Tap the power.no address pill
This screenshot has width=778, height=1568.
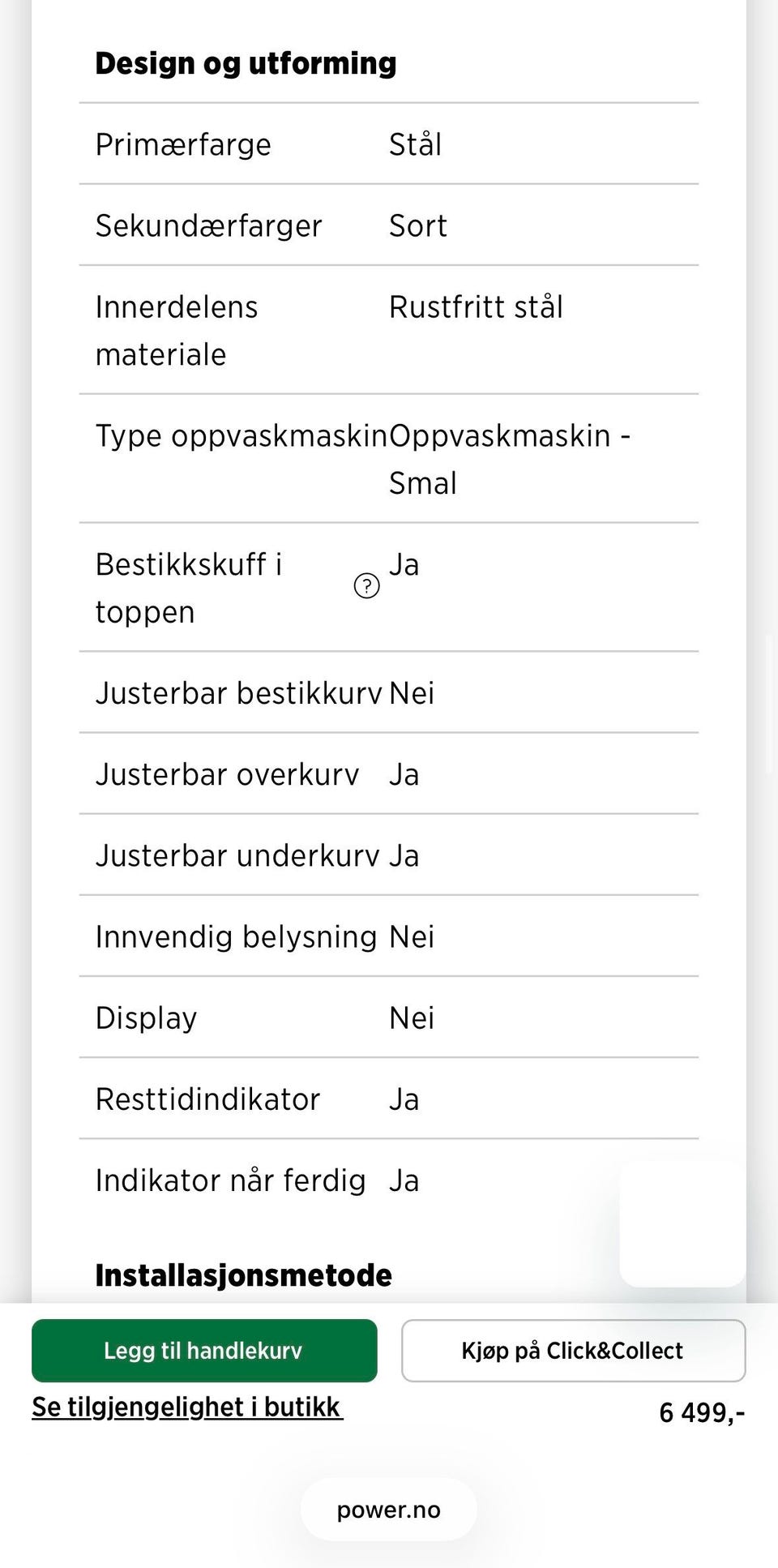click(389, 1510)
